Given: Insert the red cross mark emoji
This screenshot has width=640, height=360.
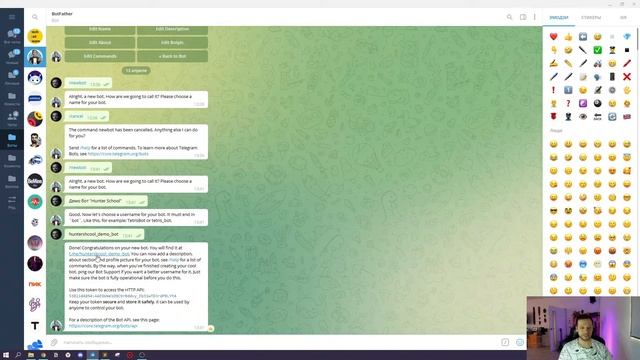Looking at the screenshot, I should [627, 77].
